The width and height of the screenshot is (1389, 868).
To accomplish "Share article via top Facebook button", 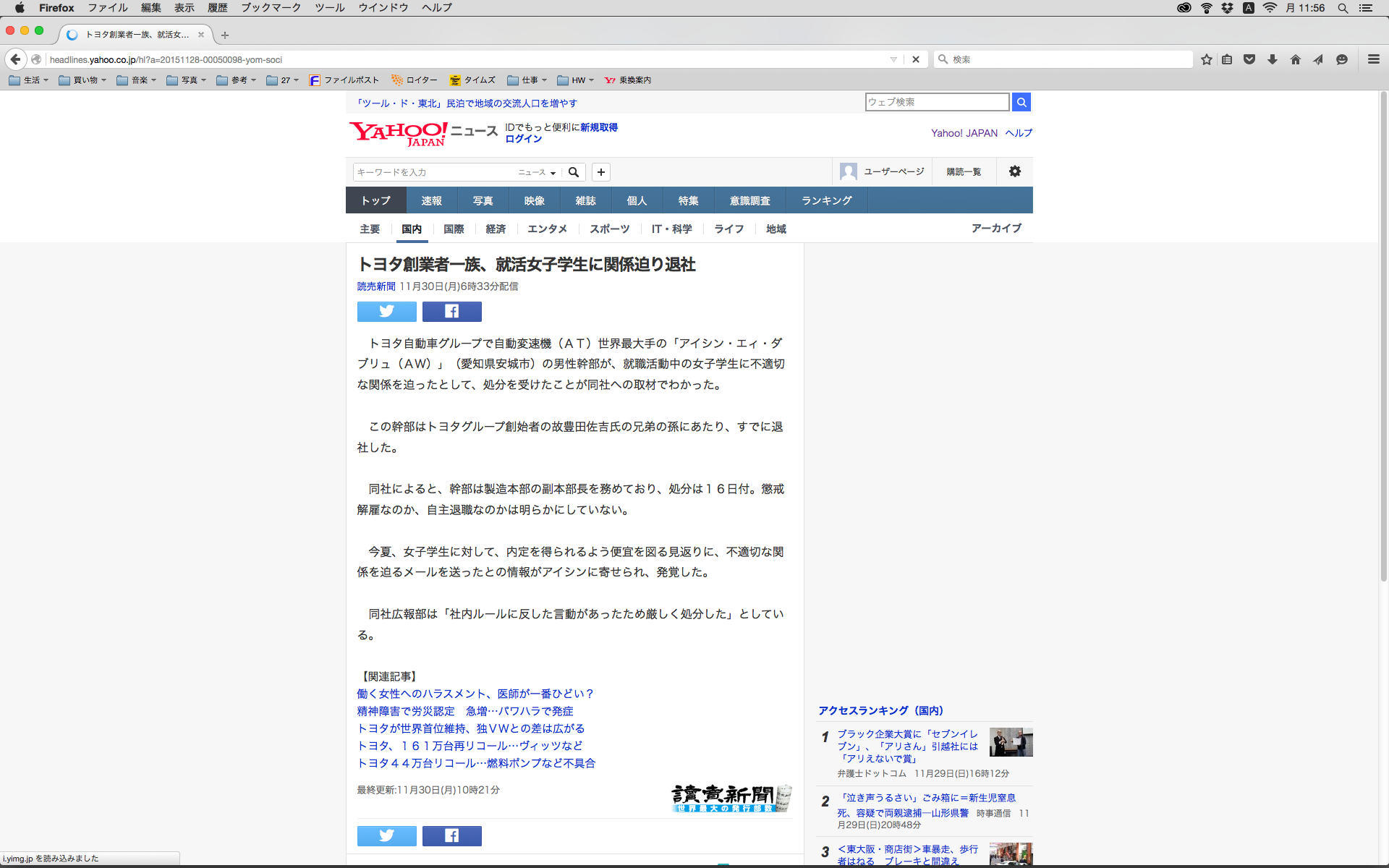I will tap(451, 312).
